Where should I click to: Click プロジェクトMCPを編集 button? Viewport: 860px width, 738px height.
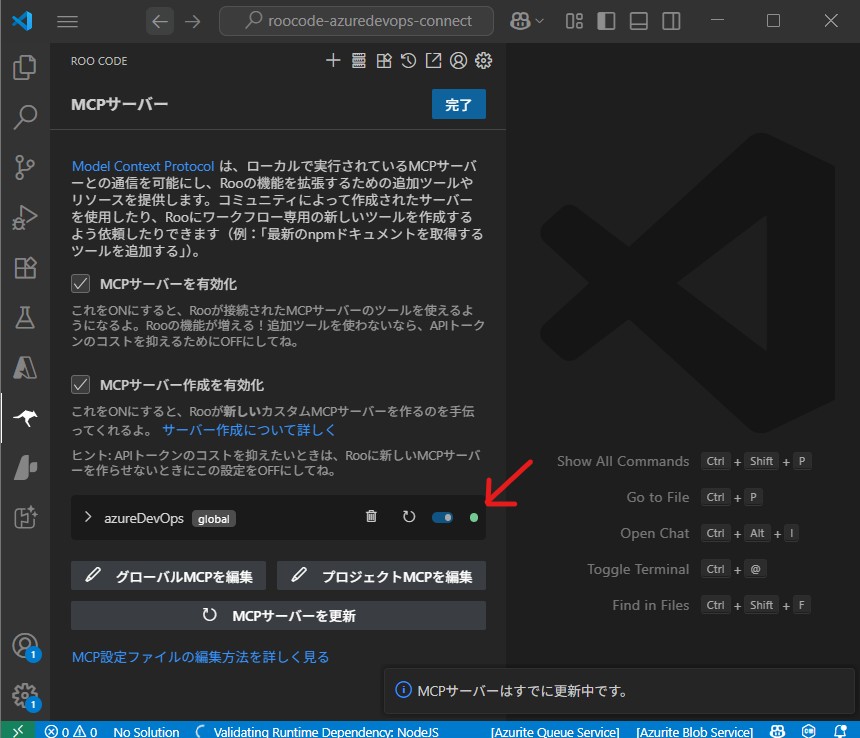pyautogui.click(x=381, y=576)
